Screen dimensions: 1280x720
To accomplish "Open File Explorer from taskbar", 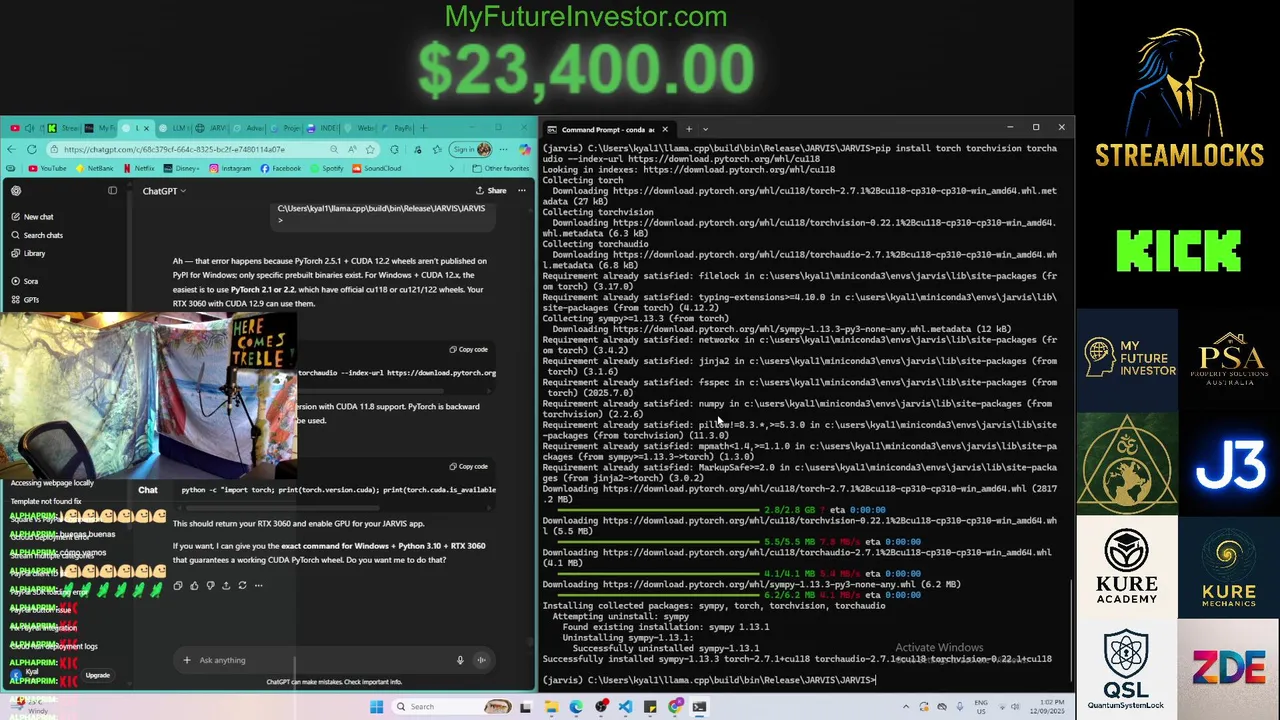I will pyautogui.click(x=551, y=707).
